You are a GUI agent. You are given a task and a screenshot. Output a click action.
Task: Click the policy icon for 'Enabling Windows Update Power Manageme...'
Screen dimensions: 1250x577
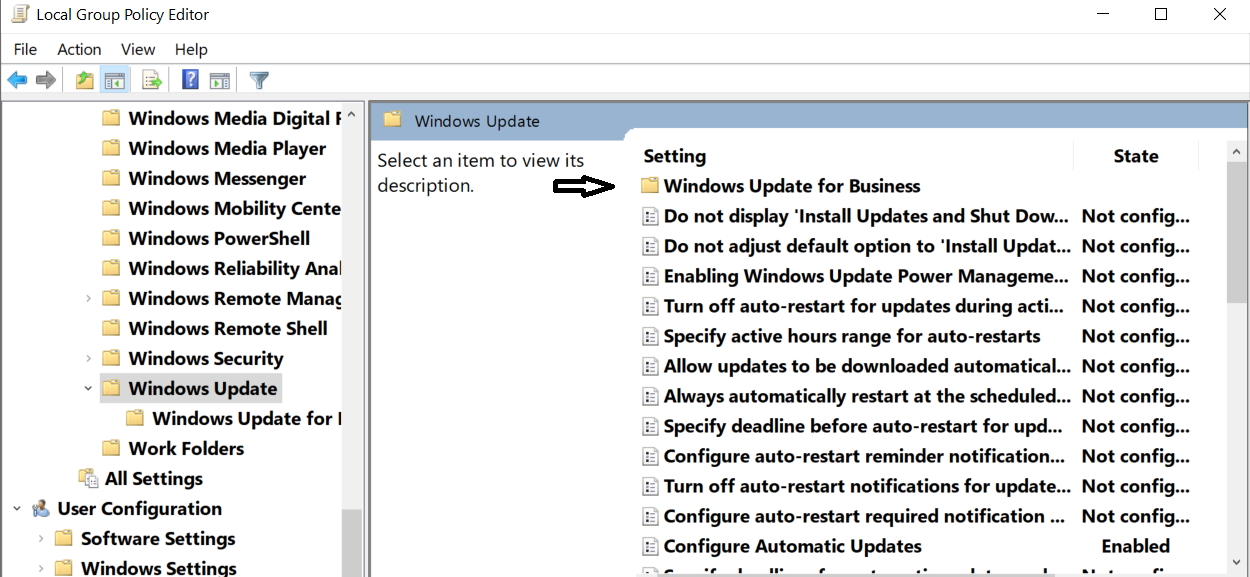coord(650,276)
